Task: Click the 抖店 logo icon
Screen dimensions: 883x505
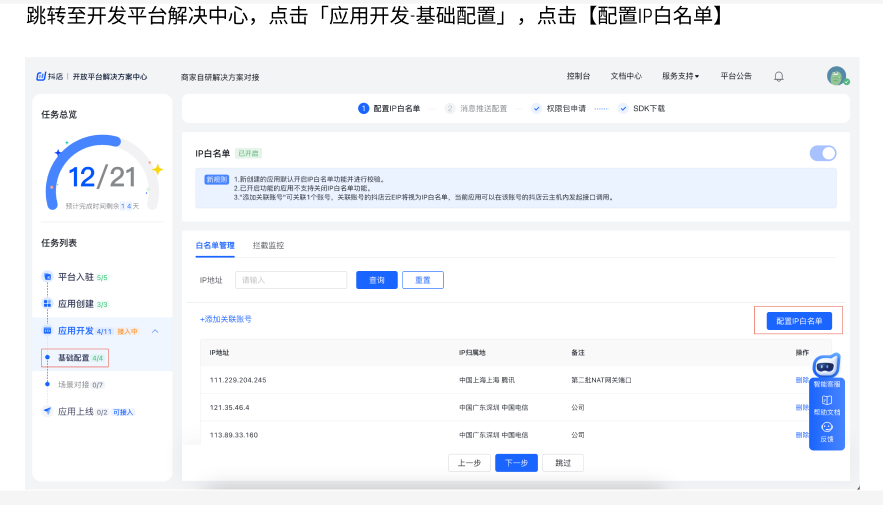Action: pyautogui.click(x=41, y=77)
